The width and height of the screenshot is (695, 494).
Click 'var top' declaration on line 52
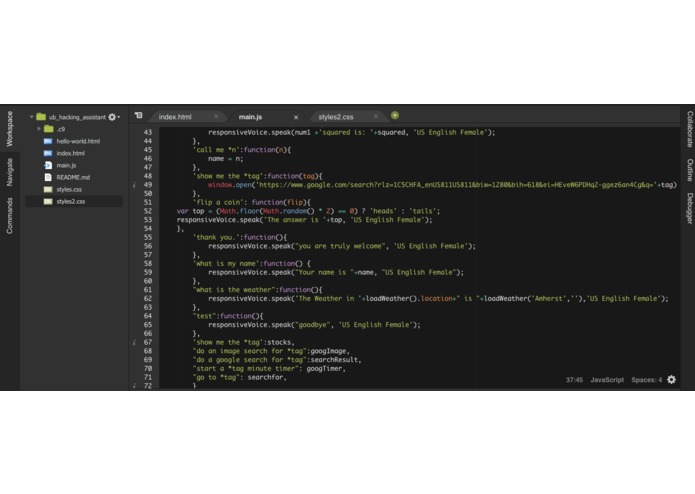coord(190,211)
